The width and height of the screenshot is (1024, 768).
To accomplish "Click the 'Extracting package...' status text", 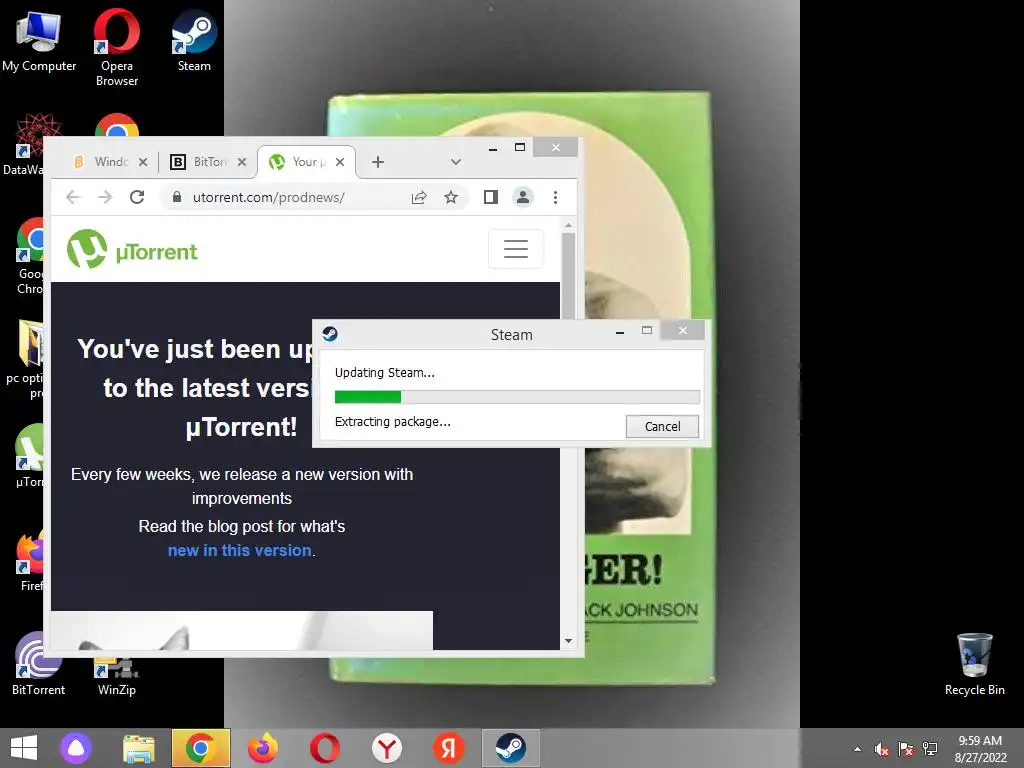I will tap(392, 422).
